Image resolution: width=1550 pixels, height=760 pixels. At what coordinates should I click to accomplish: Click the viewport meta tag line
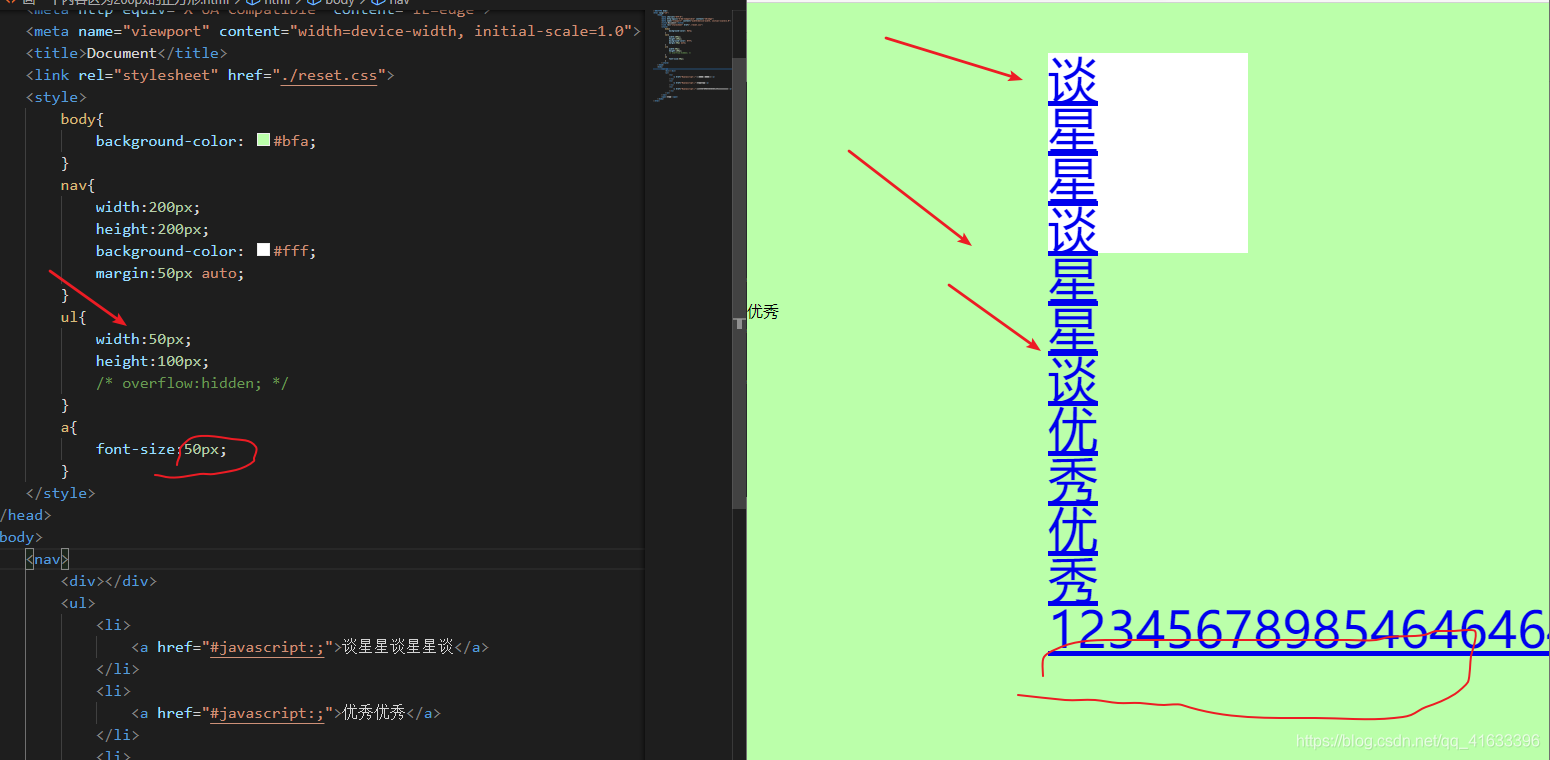(x=333, y=31)
